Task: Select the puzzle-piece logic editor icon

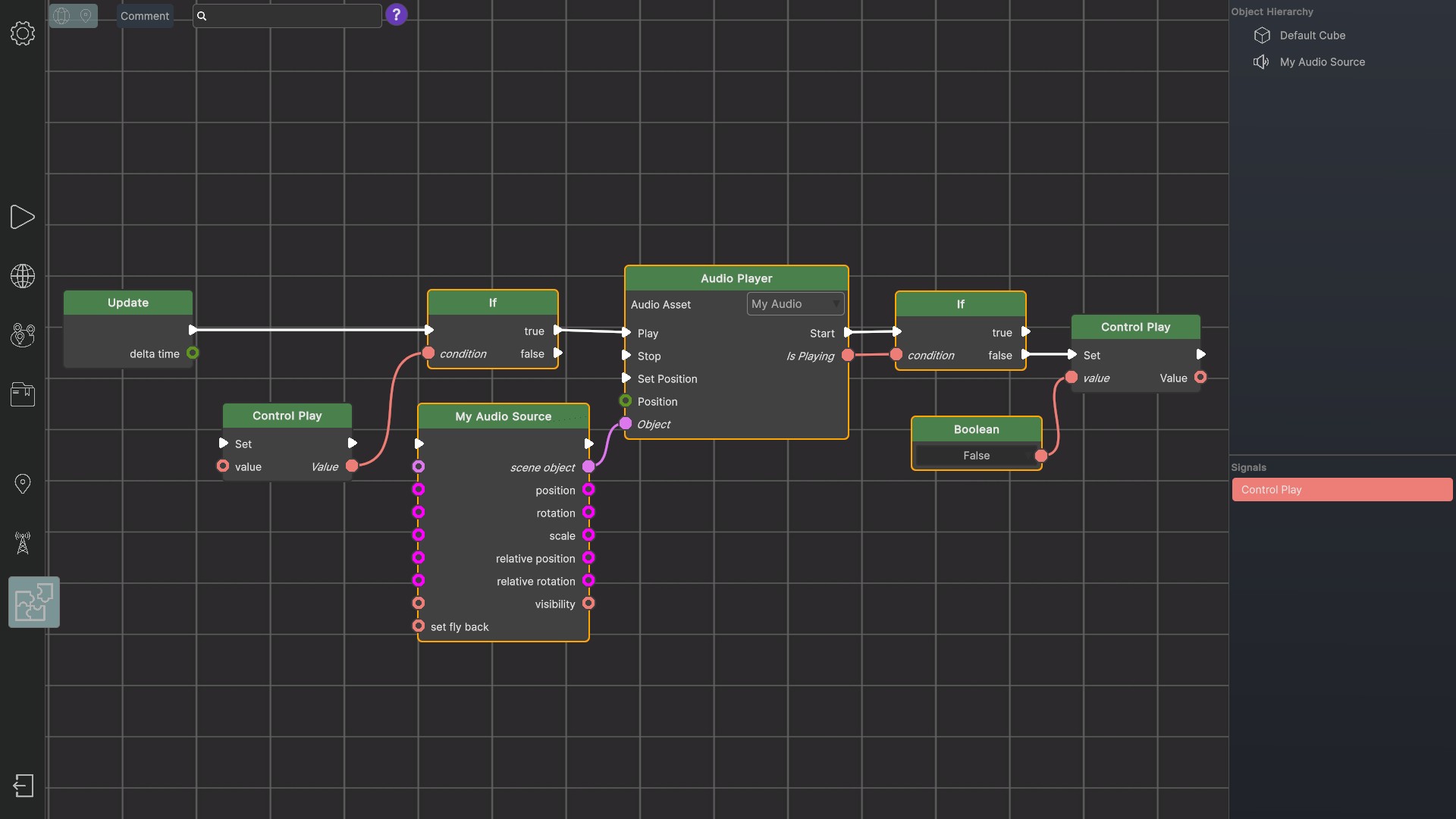Action: 34,602
